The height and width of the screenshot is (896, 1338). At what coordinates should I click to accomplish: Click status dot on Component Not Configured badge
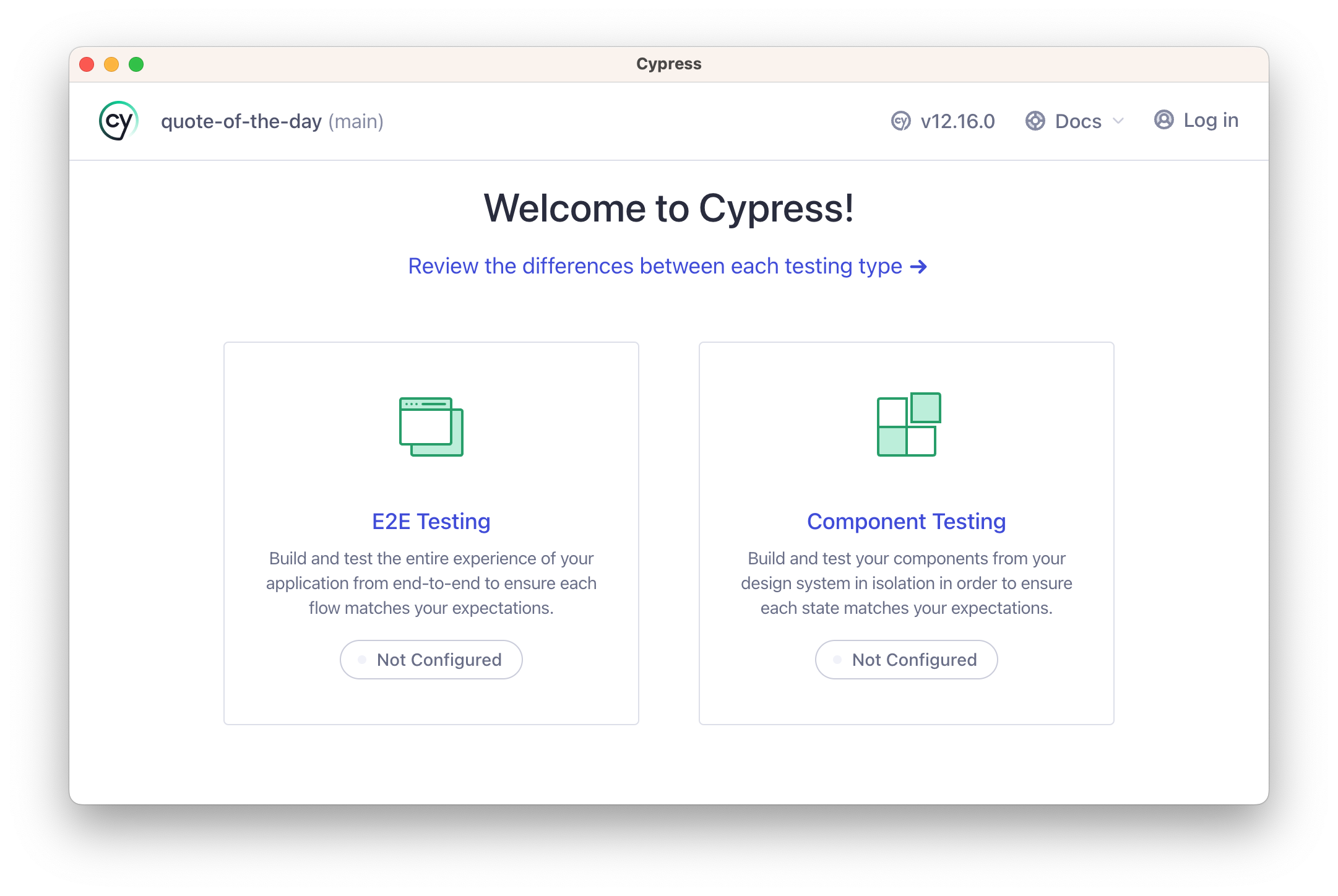tap(837, 660)
